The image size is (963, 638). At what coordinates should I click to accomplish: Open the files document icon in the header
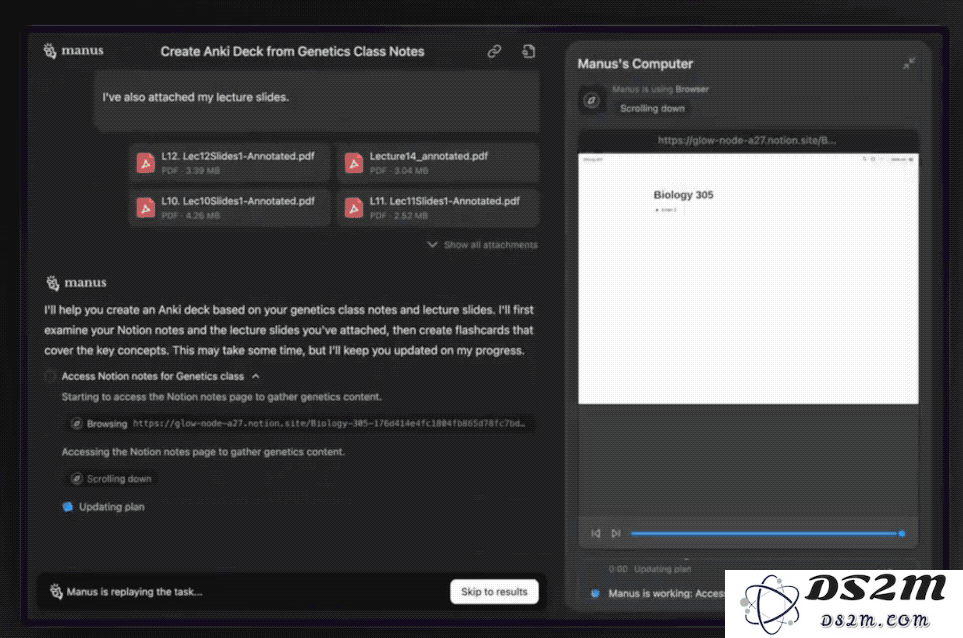click(528, 52)
